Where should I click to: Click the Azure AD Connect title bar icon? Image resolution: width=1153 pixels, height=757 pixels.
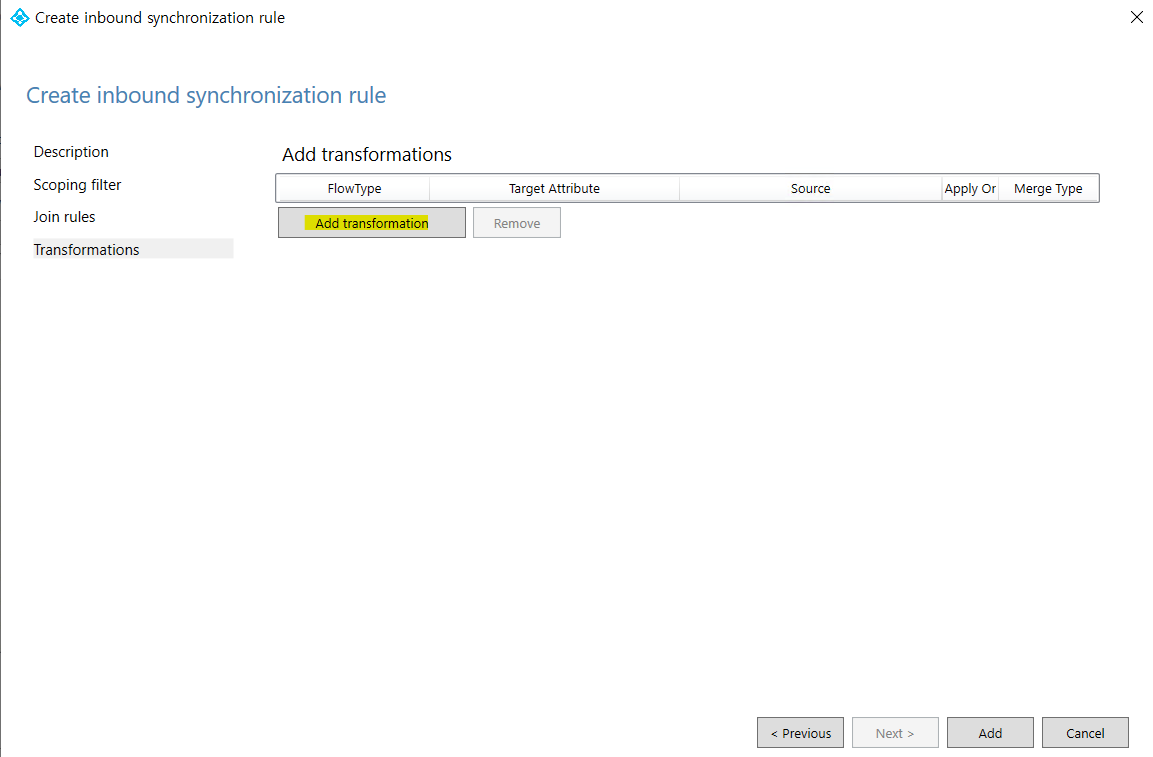20,17
